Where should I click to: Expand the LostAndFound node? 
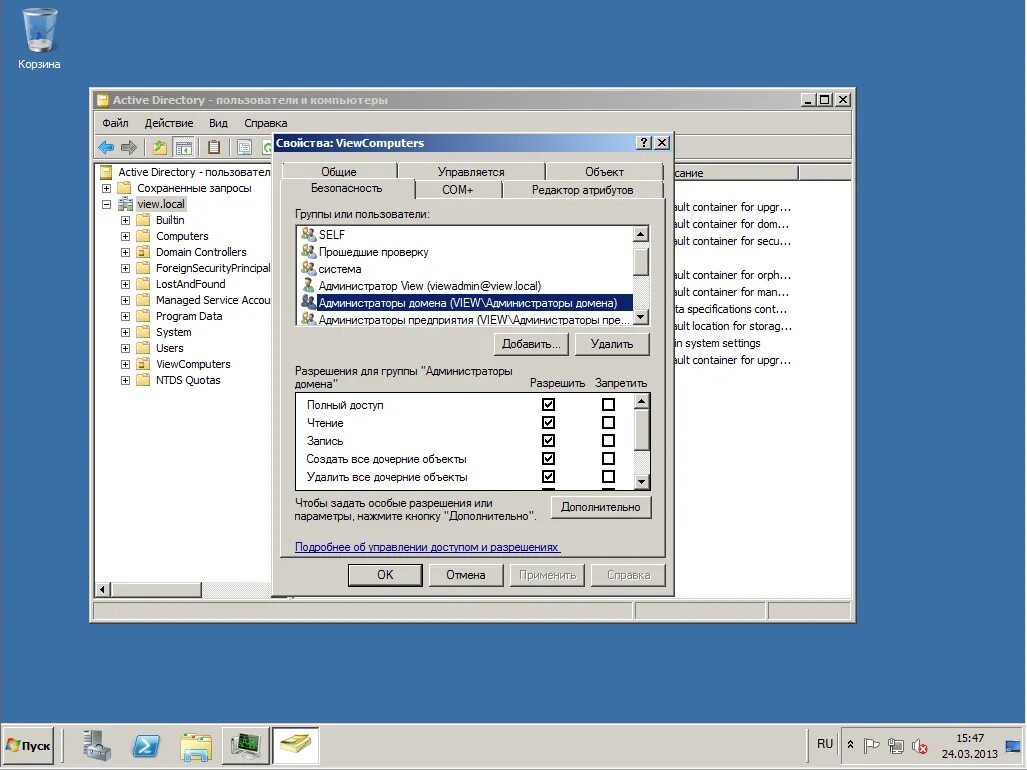click(125, 285)
